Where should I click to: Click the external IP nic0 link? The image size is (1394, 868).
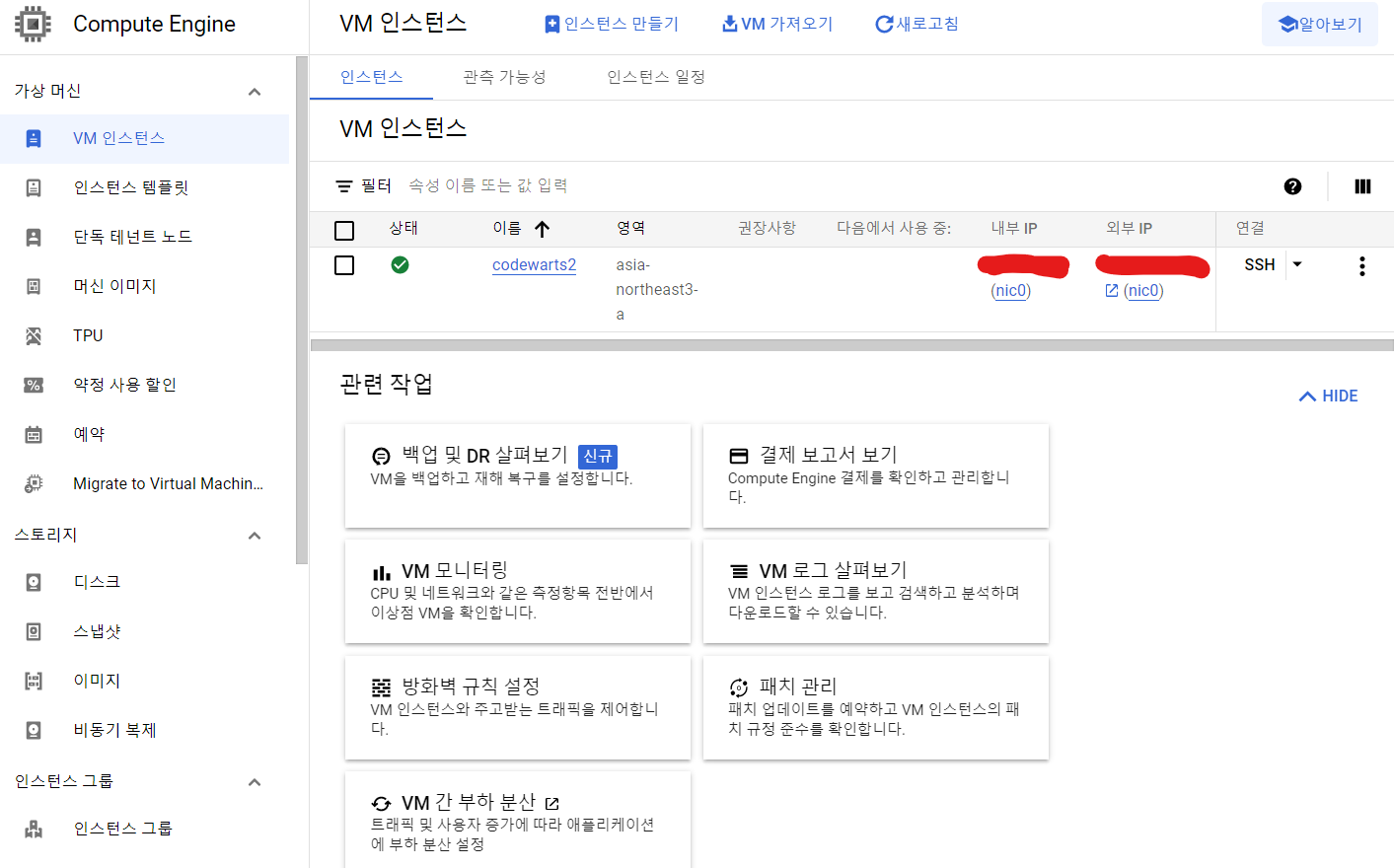[1143, 290]
